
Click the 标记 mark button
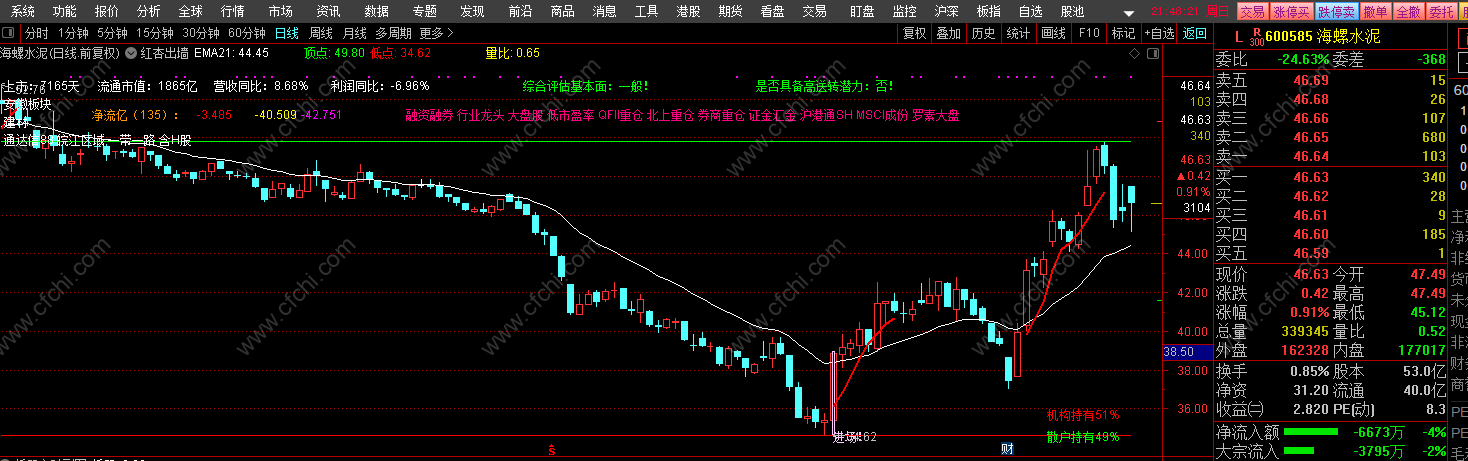tap(1122, 33)
